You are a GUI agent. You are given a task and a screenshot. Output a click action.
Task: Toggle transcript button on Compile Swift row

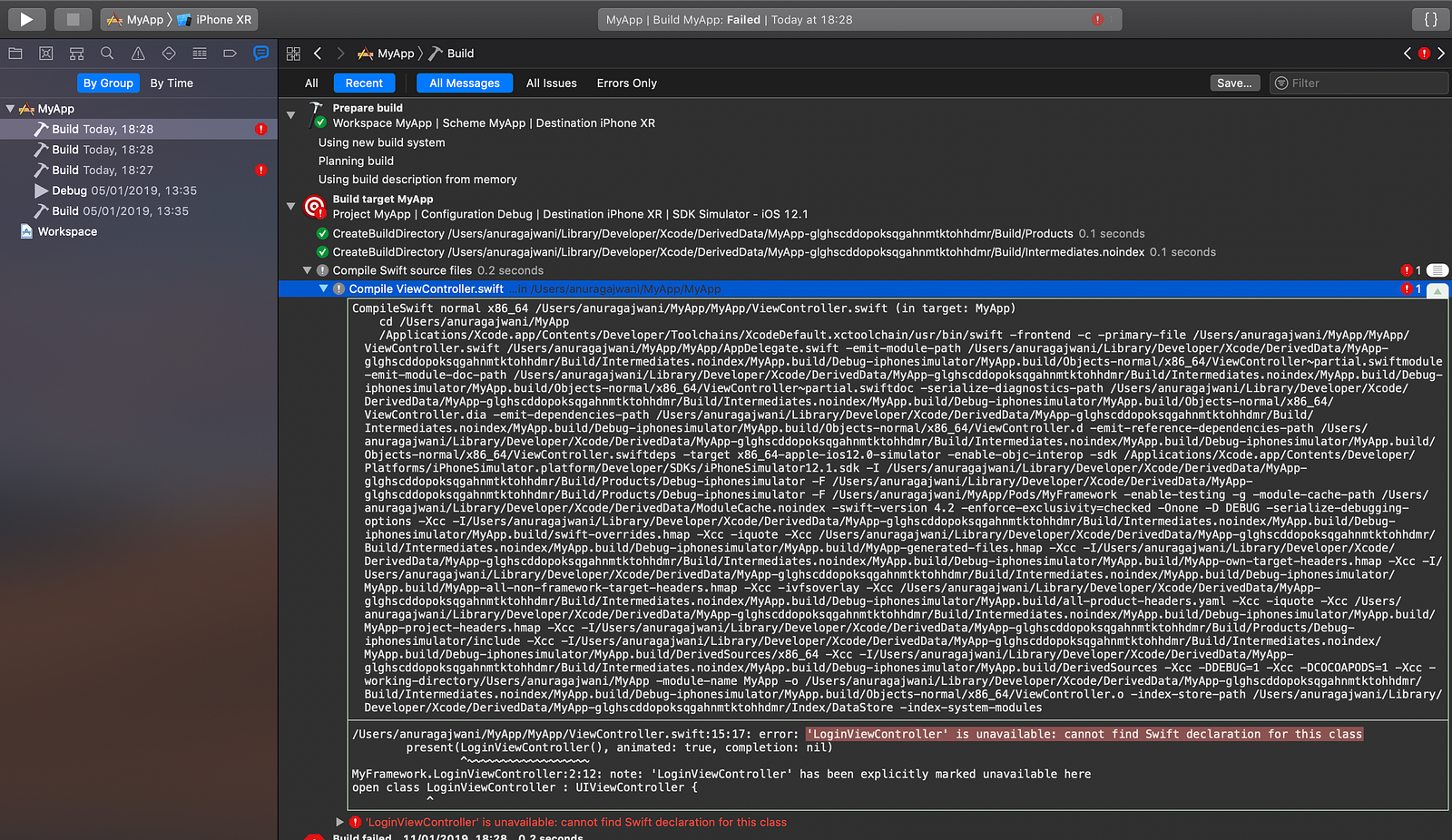[x=1437, y=270]
